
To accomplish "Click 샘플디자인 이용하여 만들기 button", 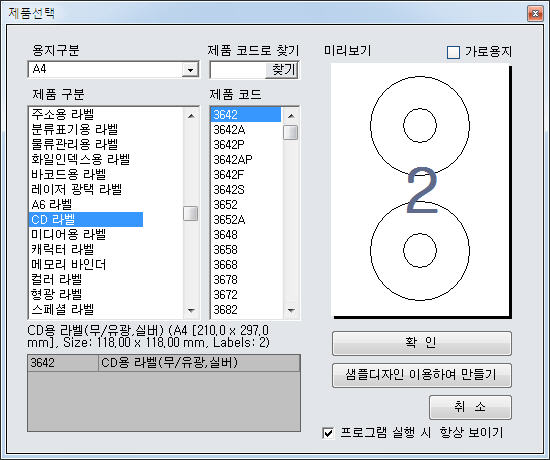I will (x=422, y=375).
